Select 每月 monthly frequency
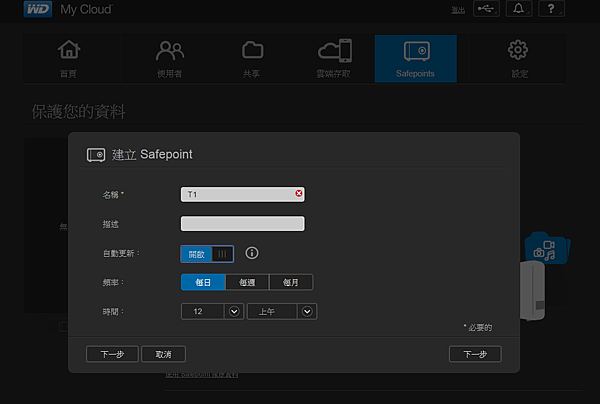600x404 pixels. coord(291,282)
